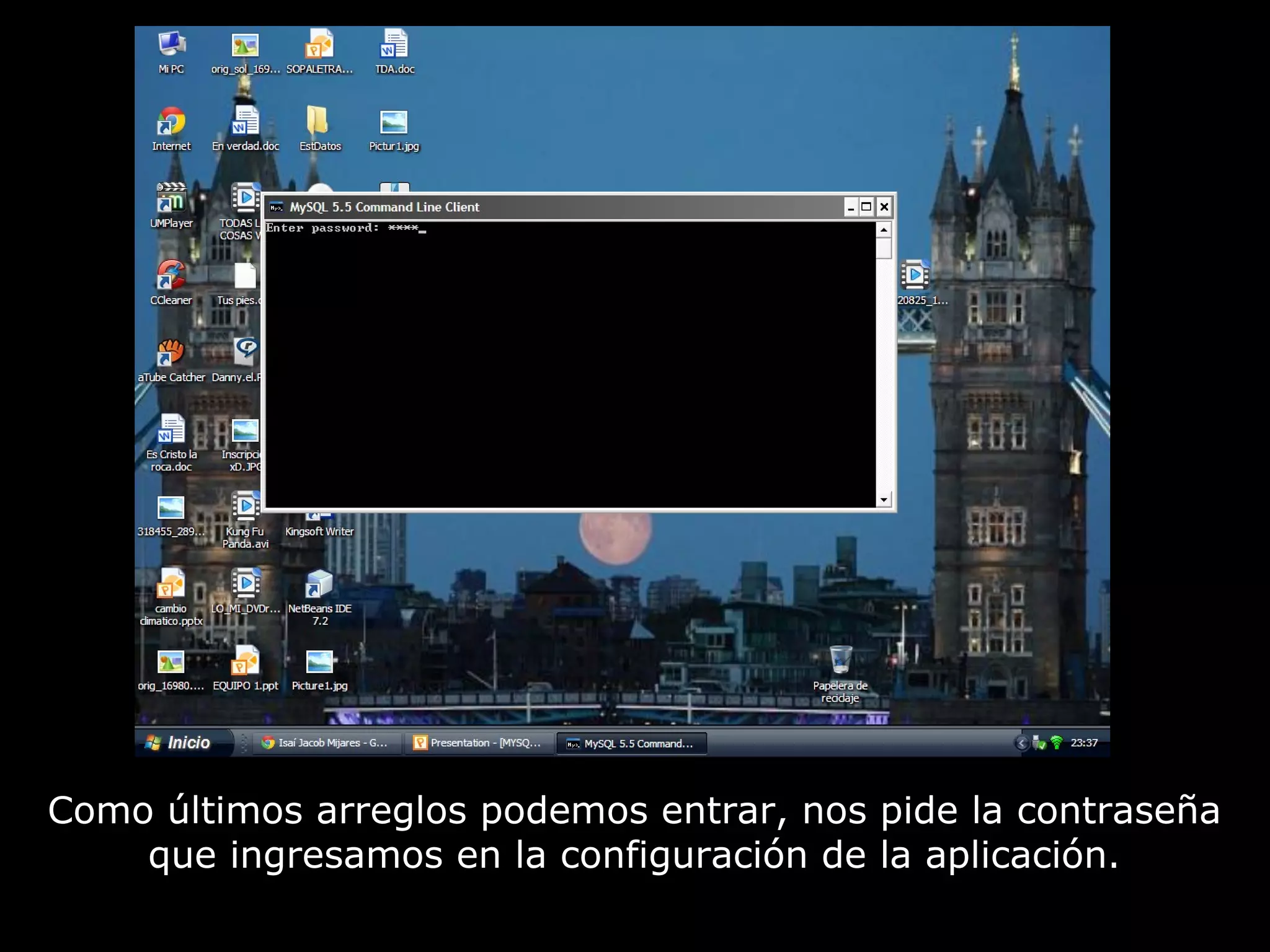Click the Inicio start button
The image size is (1270, 952).
(184, 743)
